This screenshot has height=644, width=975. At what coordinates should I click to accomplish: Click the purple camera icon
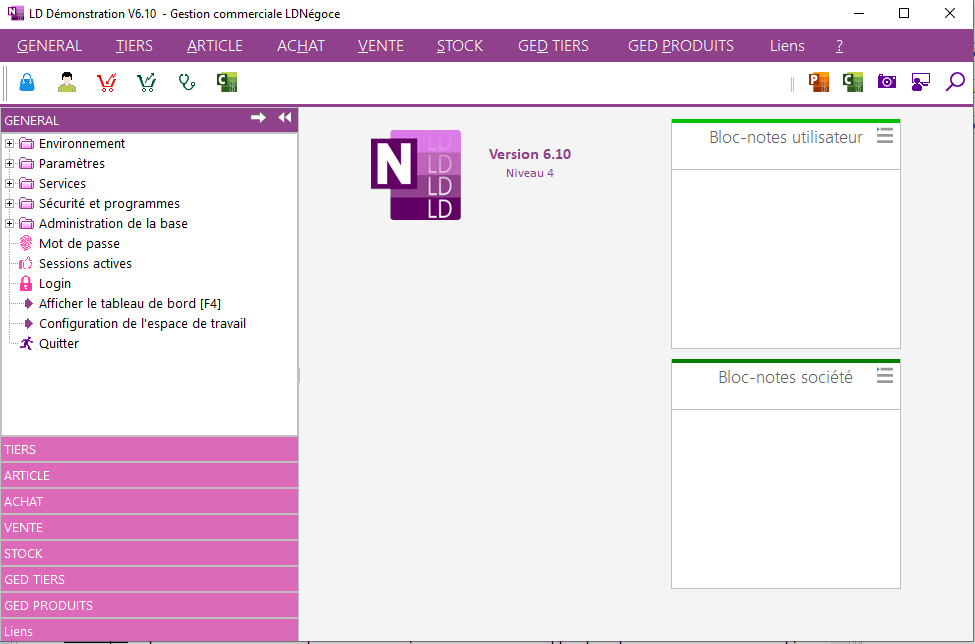click(887, 82)
